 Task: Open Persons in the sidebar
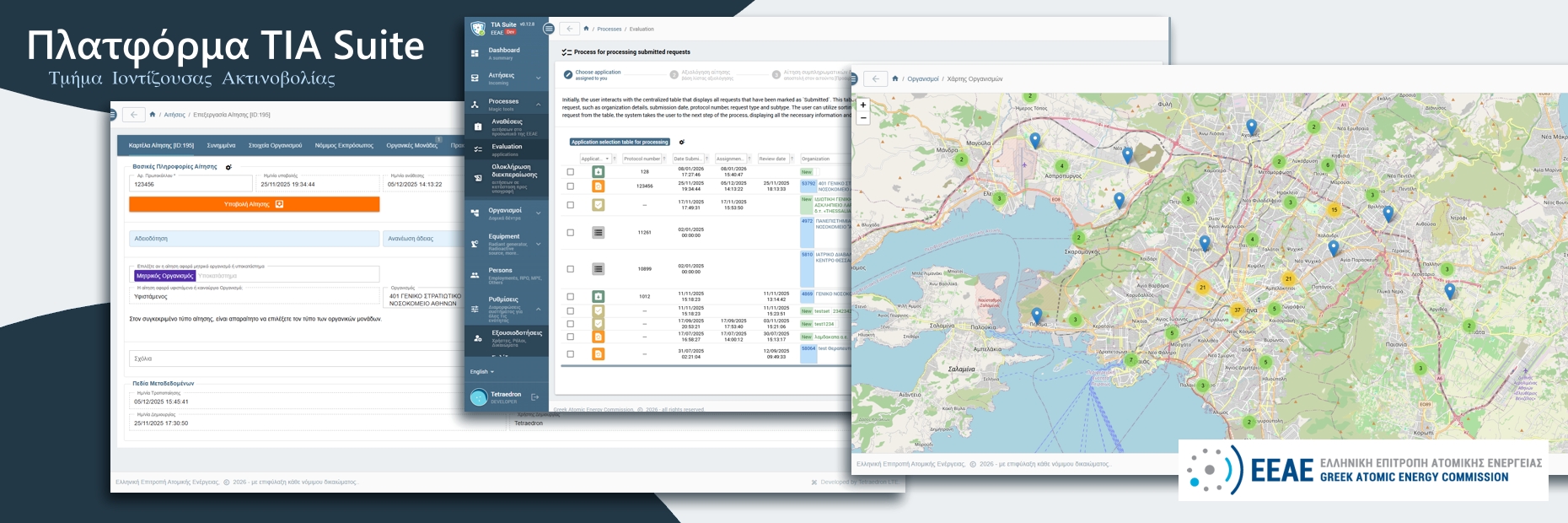click(506, 276)
